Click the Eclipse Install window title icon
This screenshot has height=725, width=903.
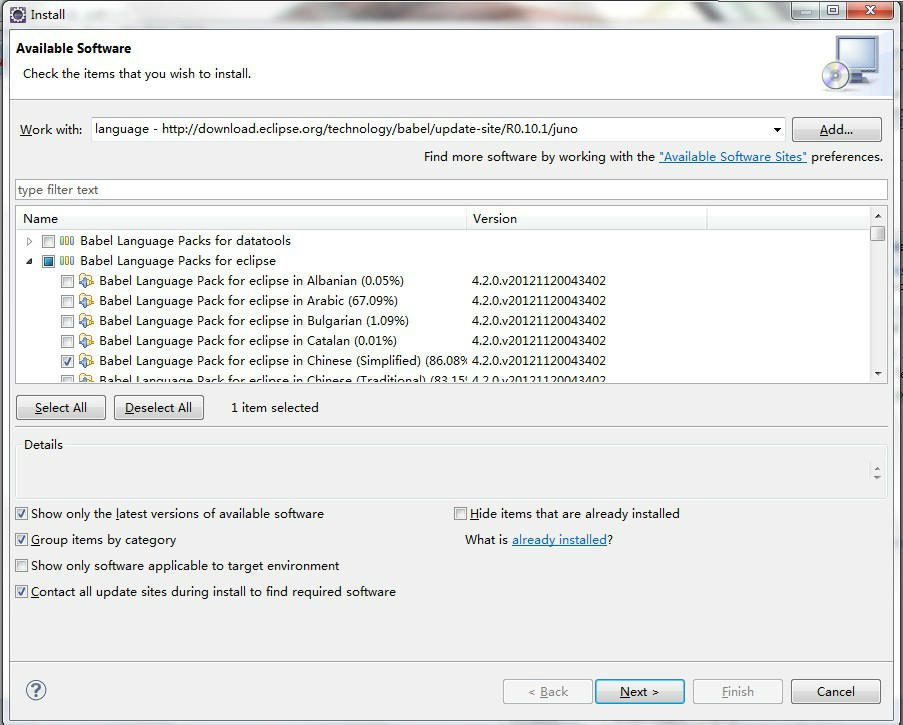pos(18,14)
